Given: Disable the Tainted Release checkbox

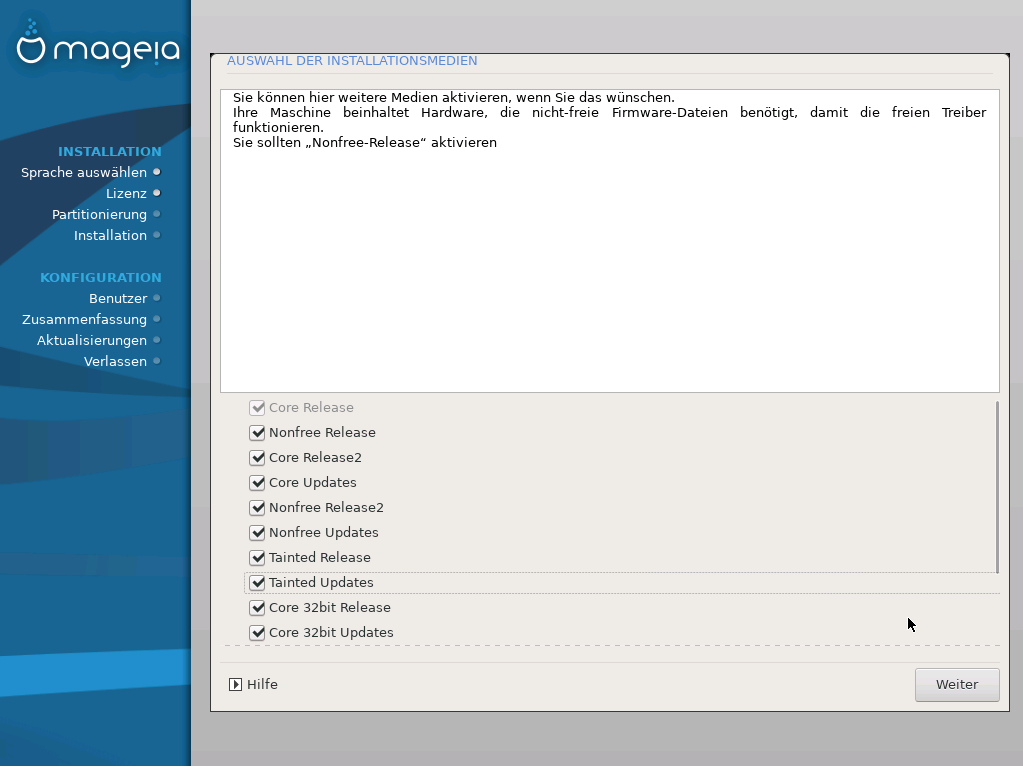Looking at the screenshot, I should point(257,558).
